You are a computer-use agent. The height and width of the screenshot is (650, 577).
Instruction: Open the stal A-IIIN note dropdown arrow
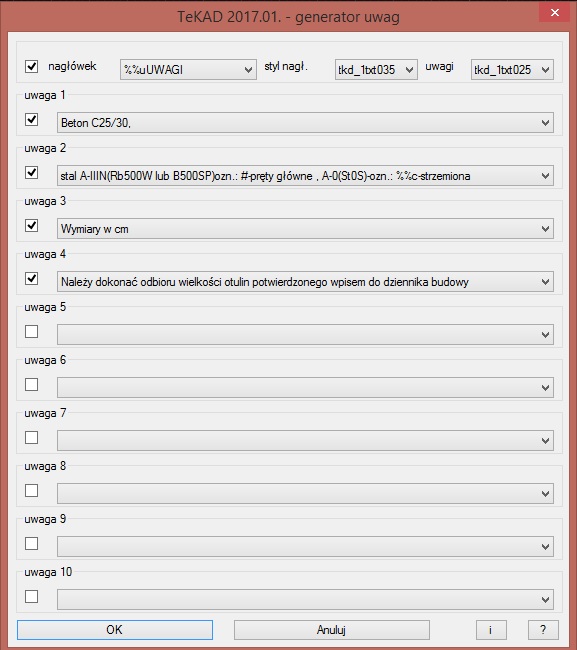(545, 176)
